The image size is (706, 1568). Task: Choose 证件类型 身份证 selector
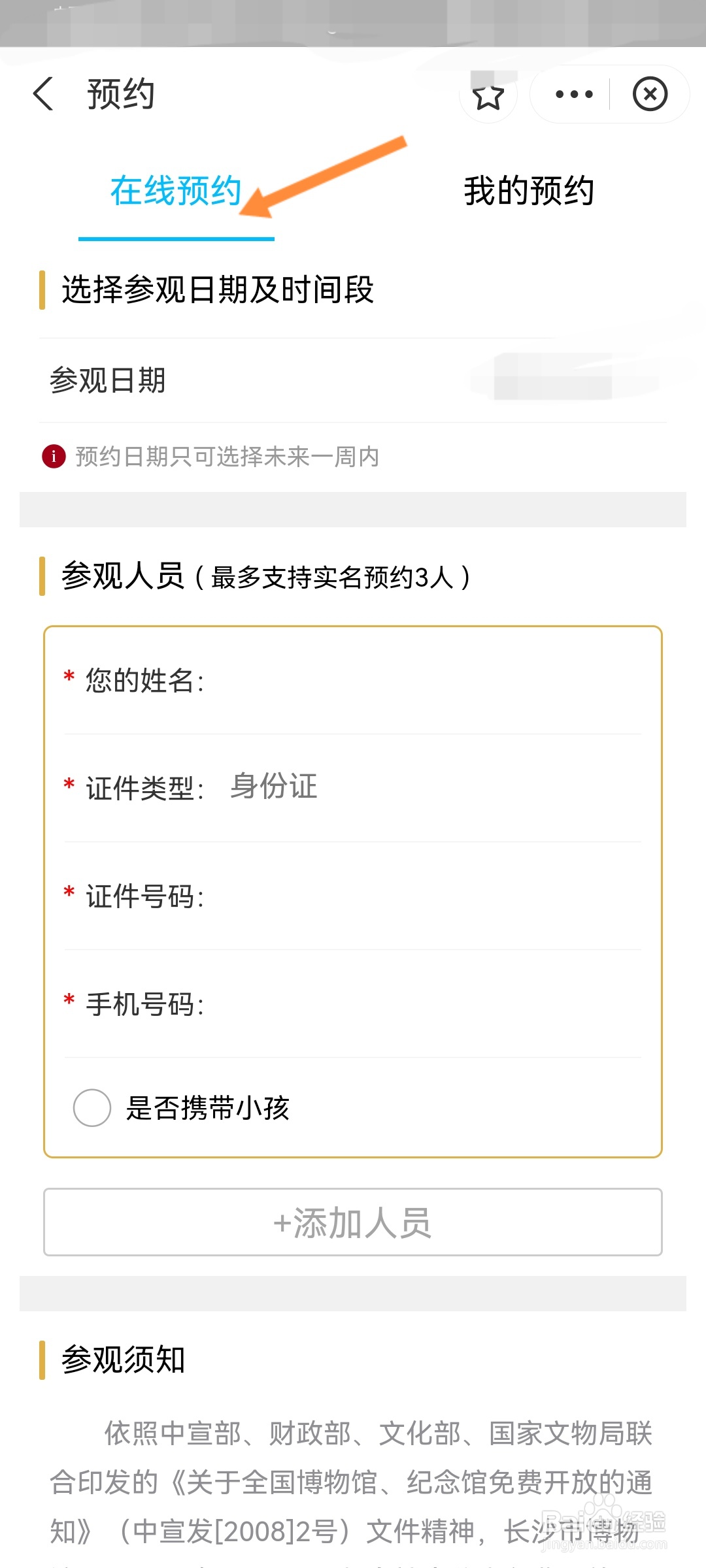353,787
